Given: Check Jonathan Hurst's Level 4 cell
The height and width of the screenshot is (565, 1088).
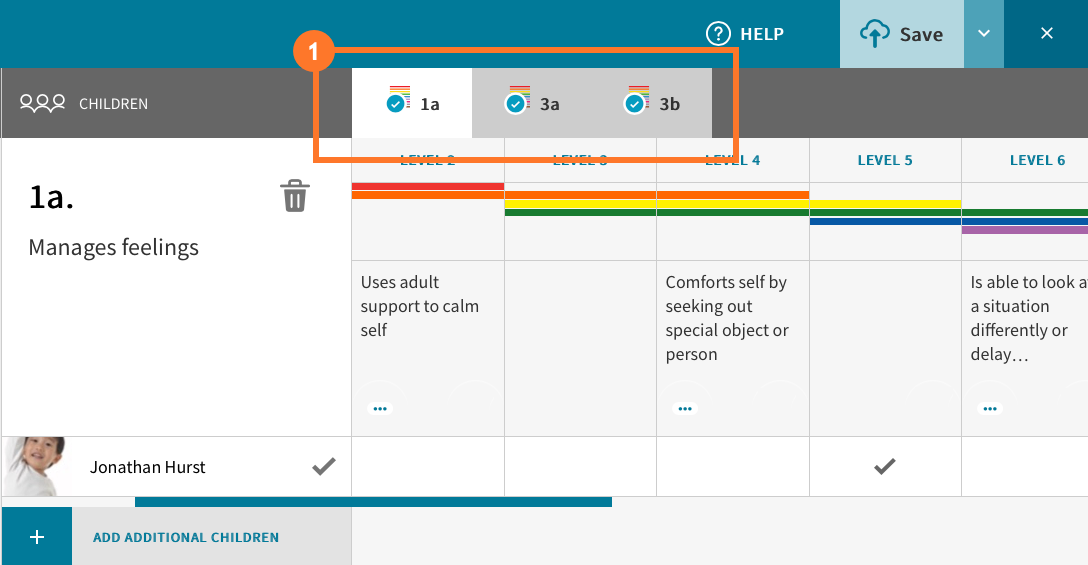Looking at the screenshot, I should tap(732, 466).
